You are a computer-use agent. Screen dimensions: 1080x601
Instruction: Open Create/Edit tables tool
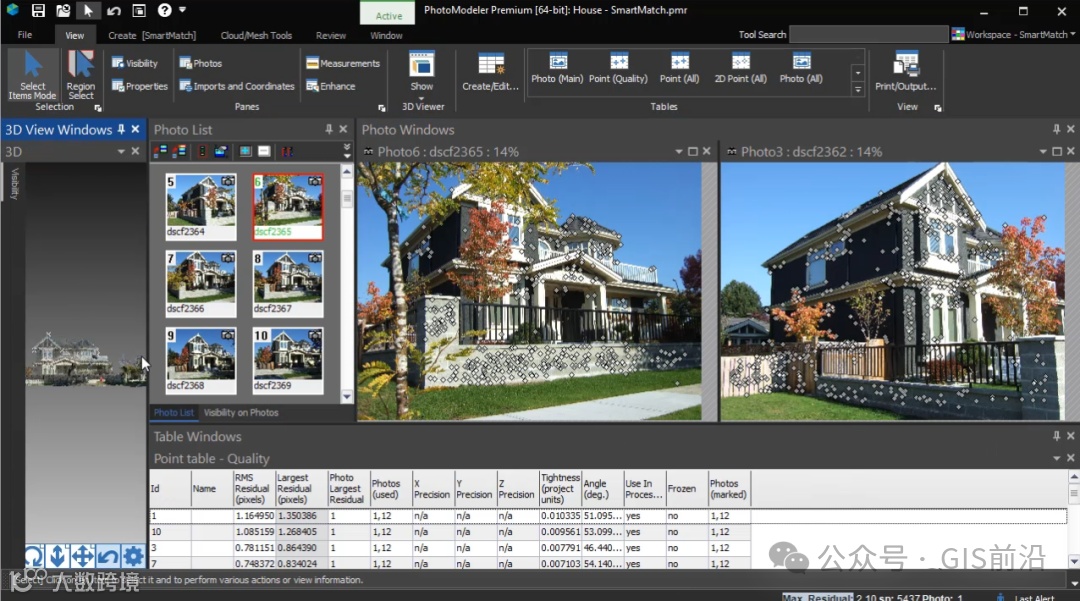pos(490,72)
